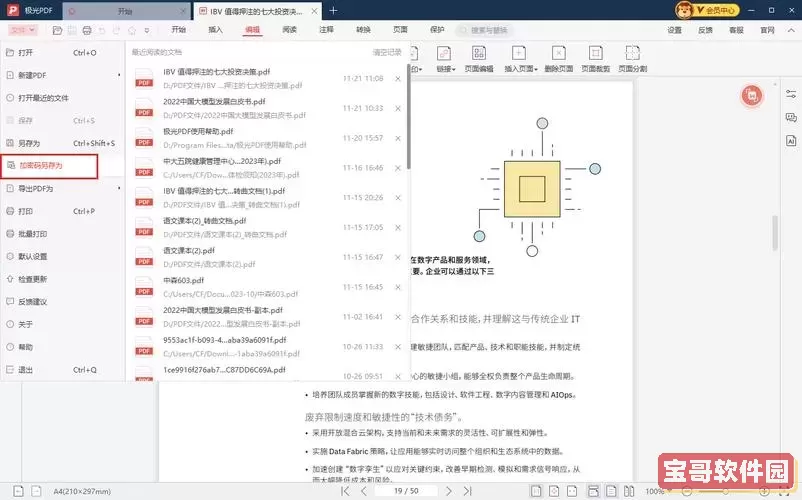Open recent file 2022中国大模型发展白皮书.pdf
802x500 pixels.
(267, 108)
